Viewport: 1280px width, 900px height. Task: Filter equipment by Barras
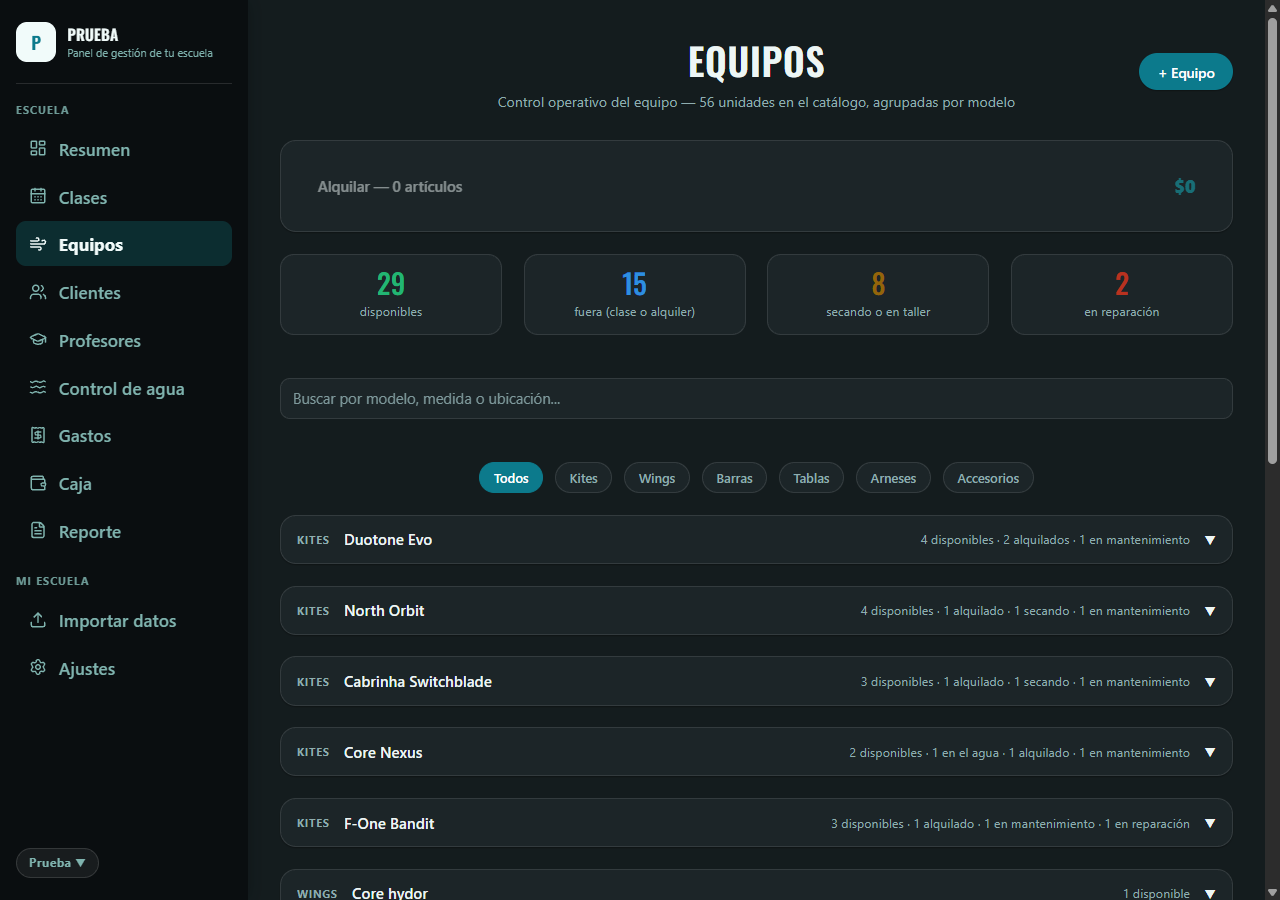pos(734,478)
